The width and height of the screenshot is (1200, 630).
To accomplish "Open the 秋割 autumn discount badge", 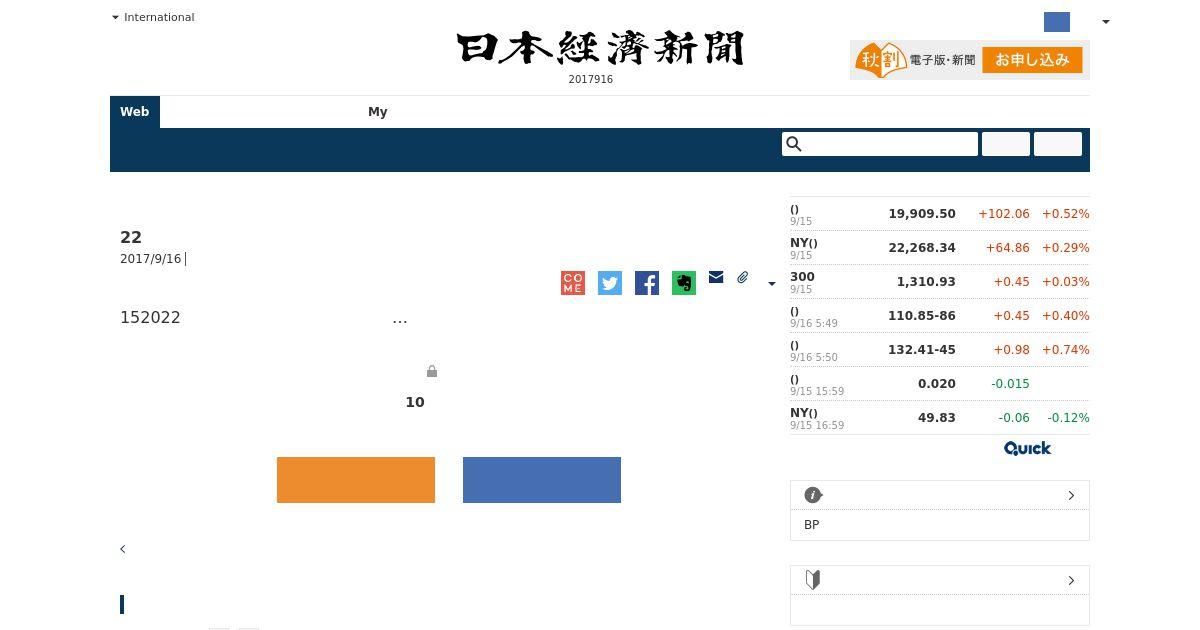I will click(x=881, y=60).
